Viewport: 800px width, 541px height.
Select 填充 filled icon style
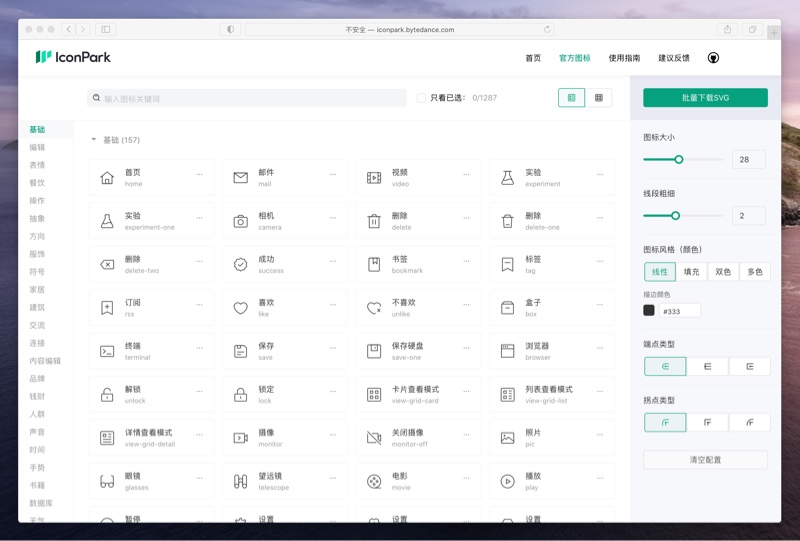[x=691, y=271]
